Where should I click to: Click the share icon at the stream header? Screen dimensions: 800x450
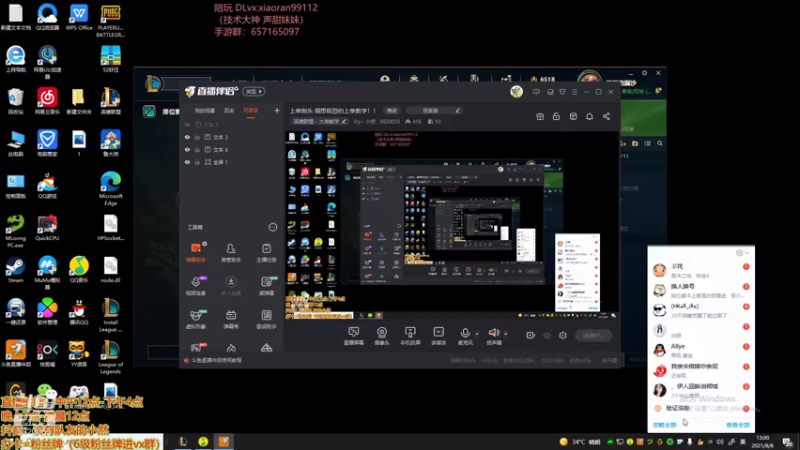coord(606,116)
